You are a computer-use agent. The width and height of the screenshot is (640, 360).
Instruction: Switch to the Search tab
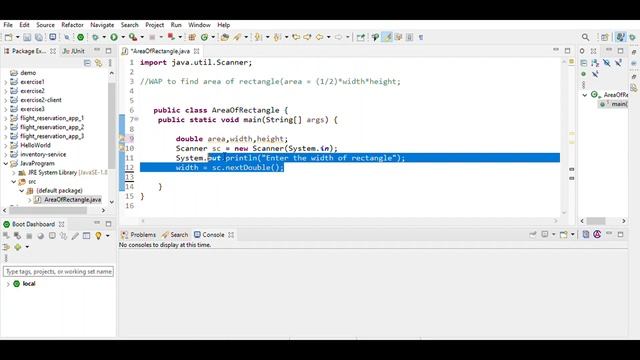[x=175, y=235]
